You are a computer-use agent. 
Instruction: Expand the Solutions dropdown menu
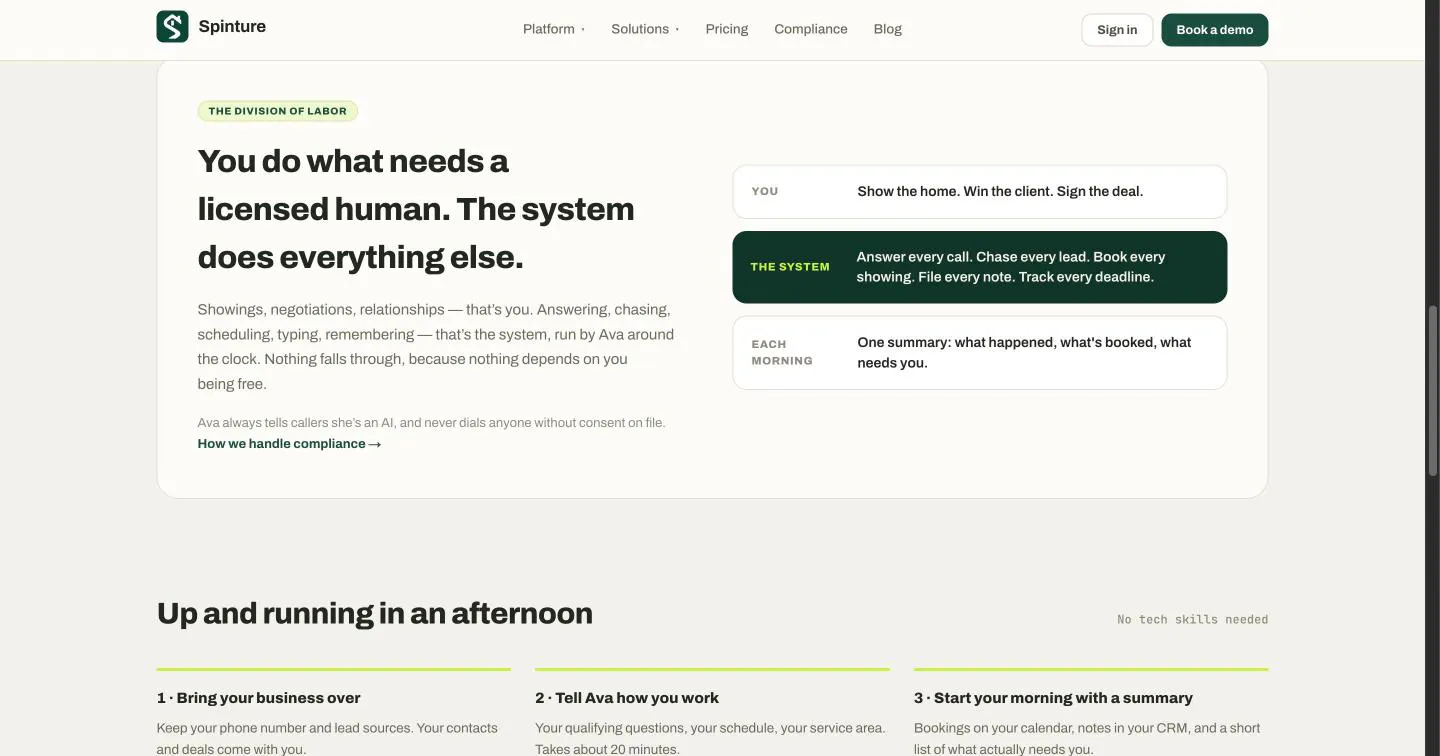pyautogui.click(x=645, y=29)
